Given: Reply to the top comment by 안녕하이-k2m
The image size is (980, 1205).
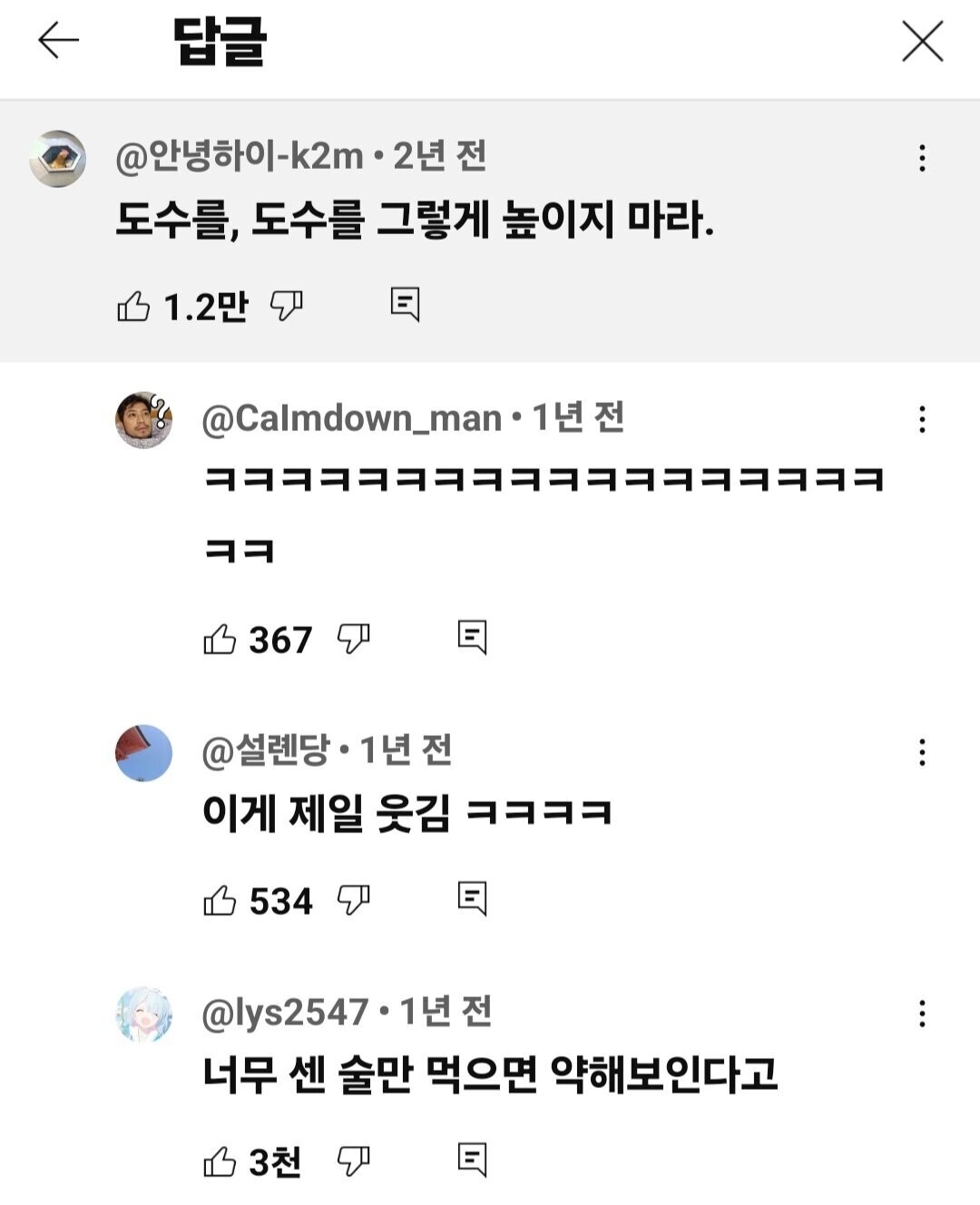Looking at the screenshot, I should [405, 304].
